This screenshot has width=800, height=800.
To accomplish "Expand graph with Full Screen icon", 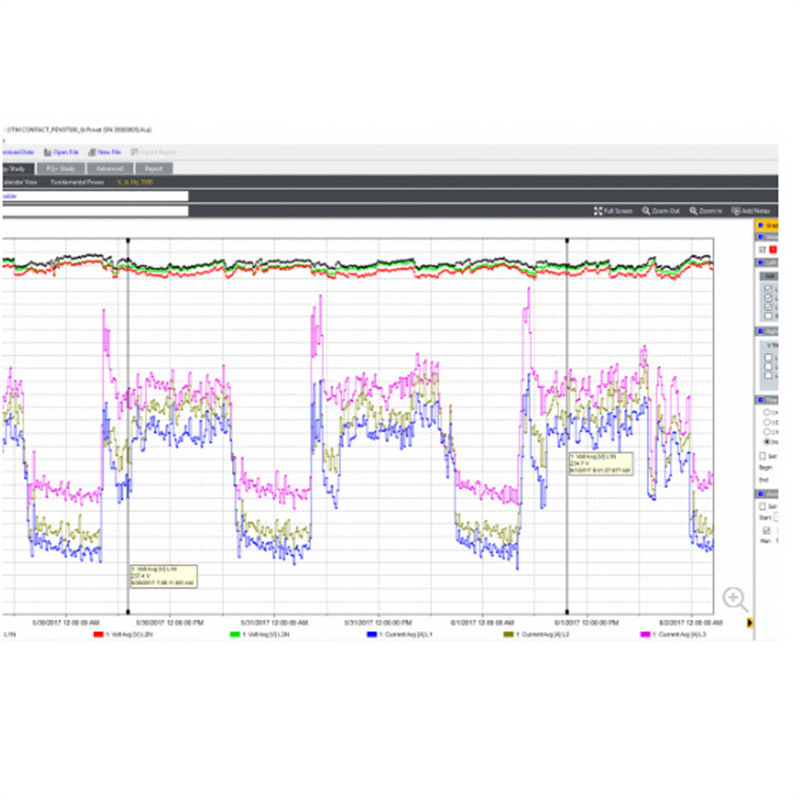I will (598, 211).
